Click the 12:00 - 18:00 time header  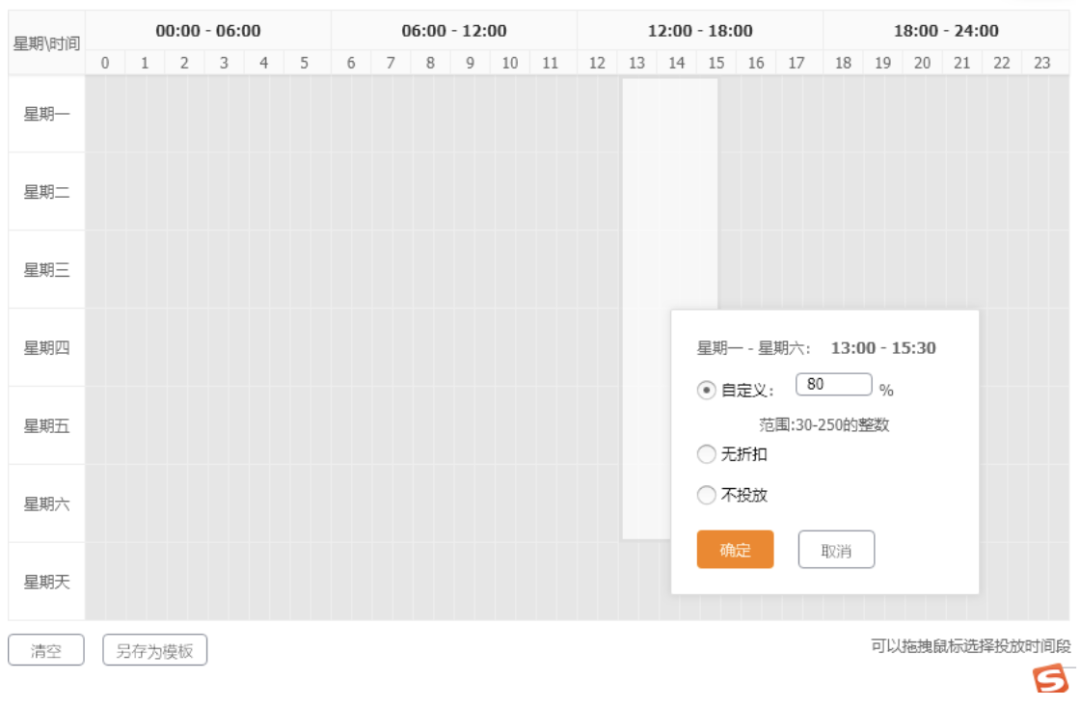pos(700,30)
